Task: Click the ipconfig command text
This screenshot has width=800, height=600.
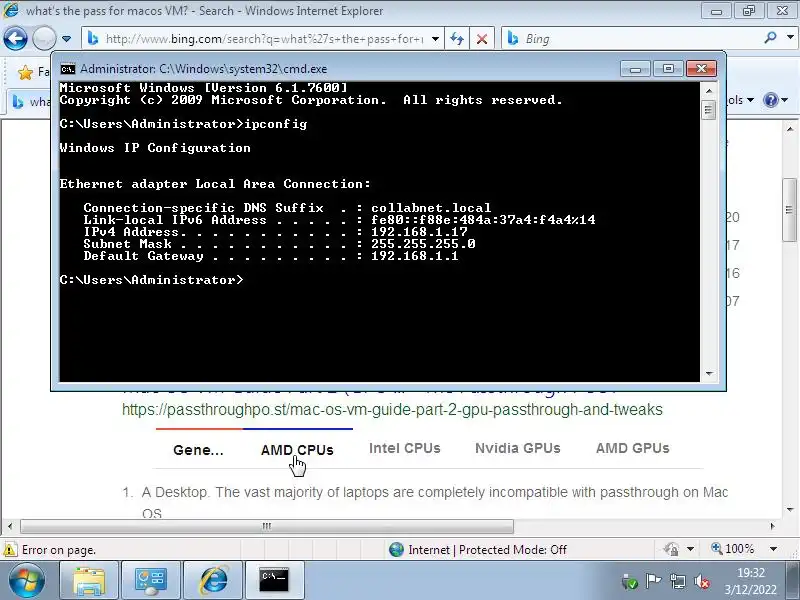Action: coord(276,124)
